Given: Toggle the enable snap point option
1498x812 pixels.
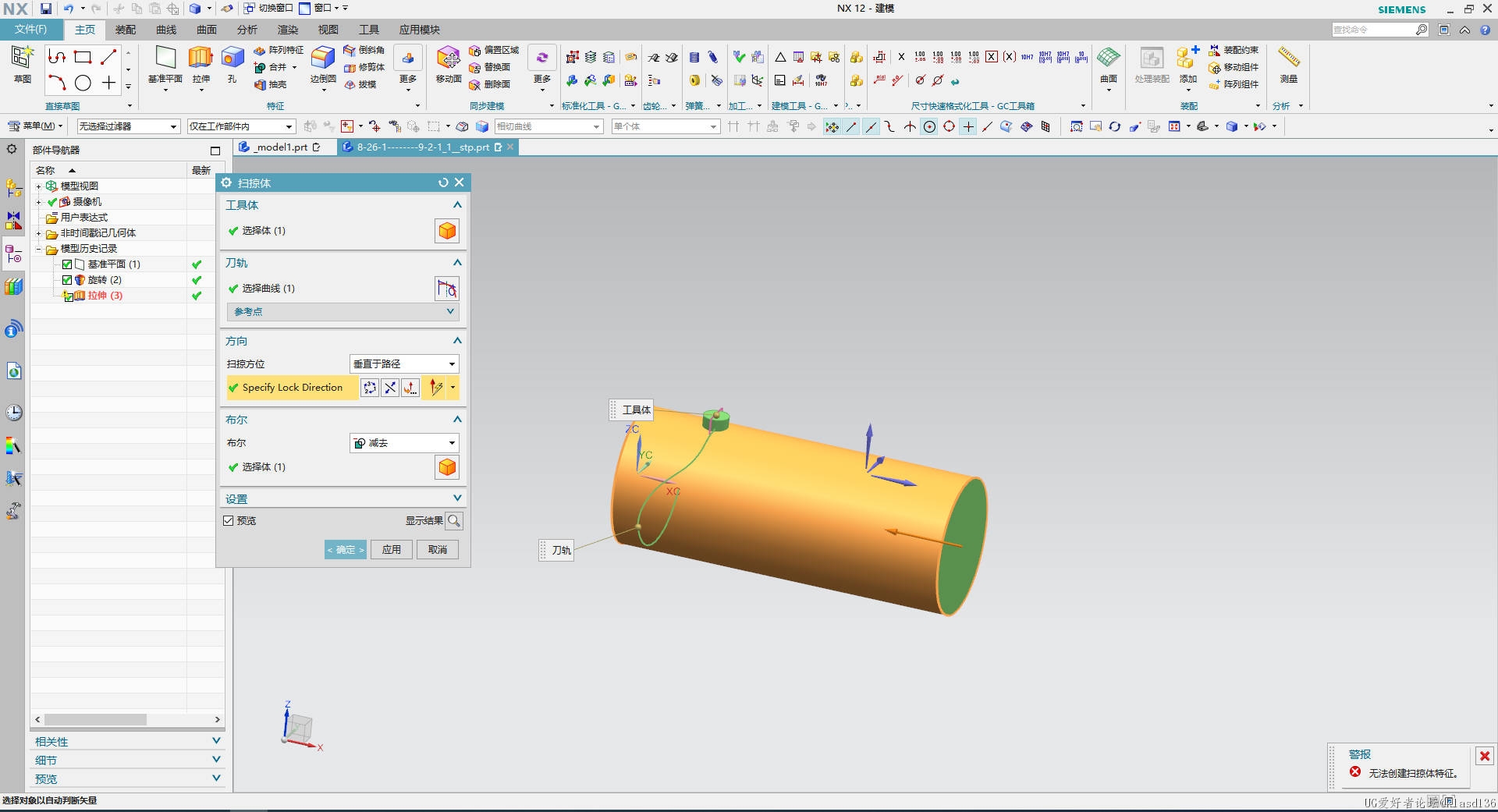Looking at the screenshot, I should pos(832,126).
